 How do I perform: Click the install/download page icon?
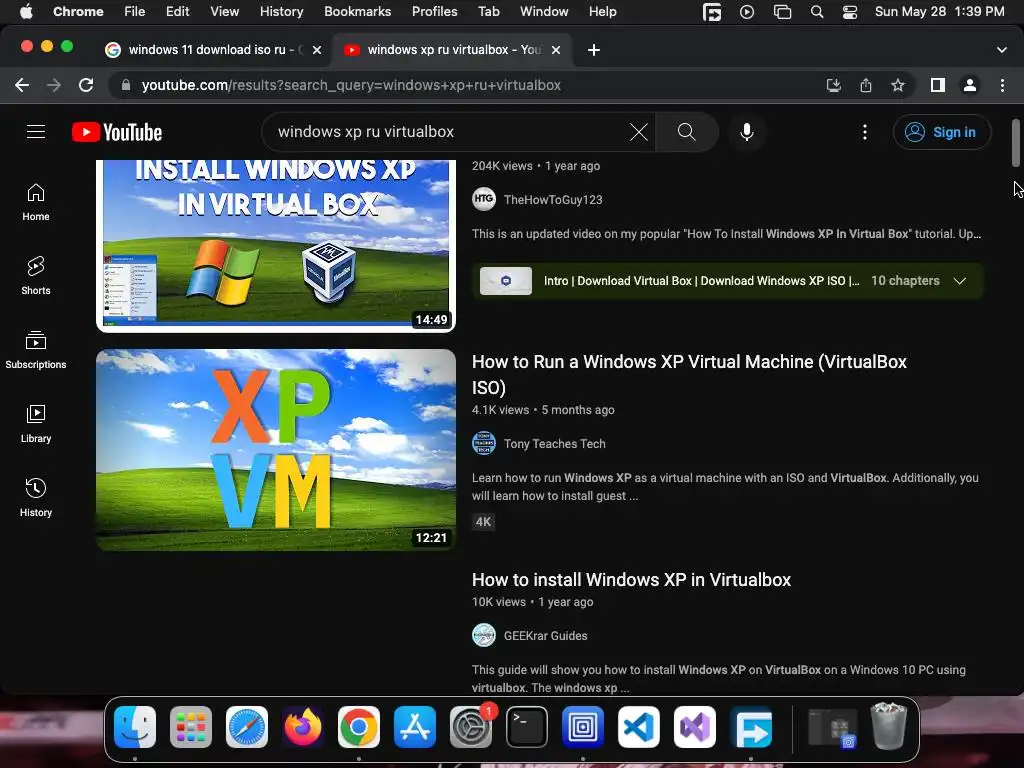pyautogui.click(x=834, y=85)
